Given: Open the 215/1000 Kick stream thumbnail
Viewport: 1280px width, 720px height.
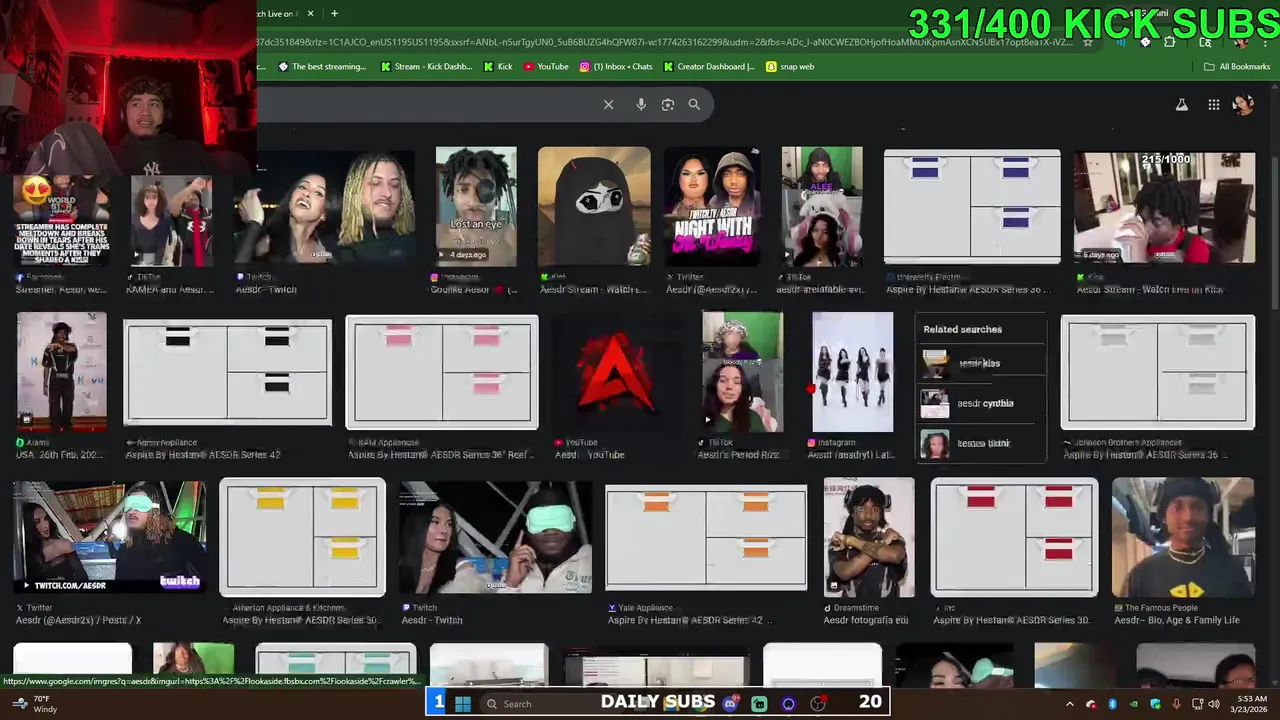Looking at the screenshot, I should (1164, 207).
